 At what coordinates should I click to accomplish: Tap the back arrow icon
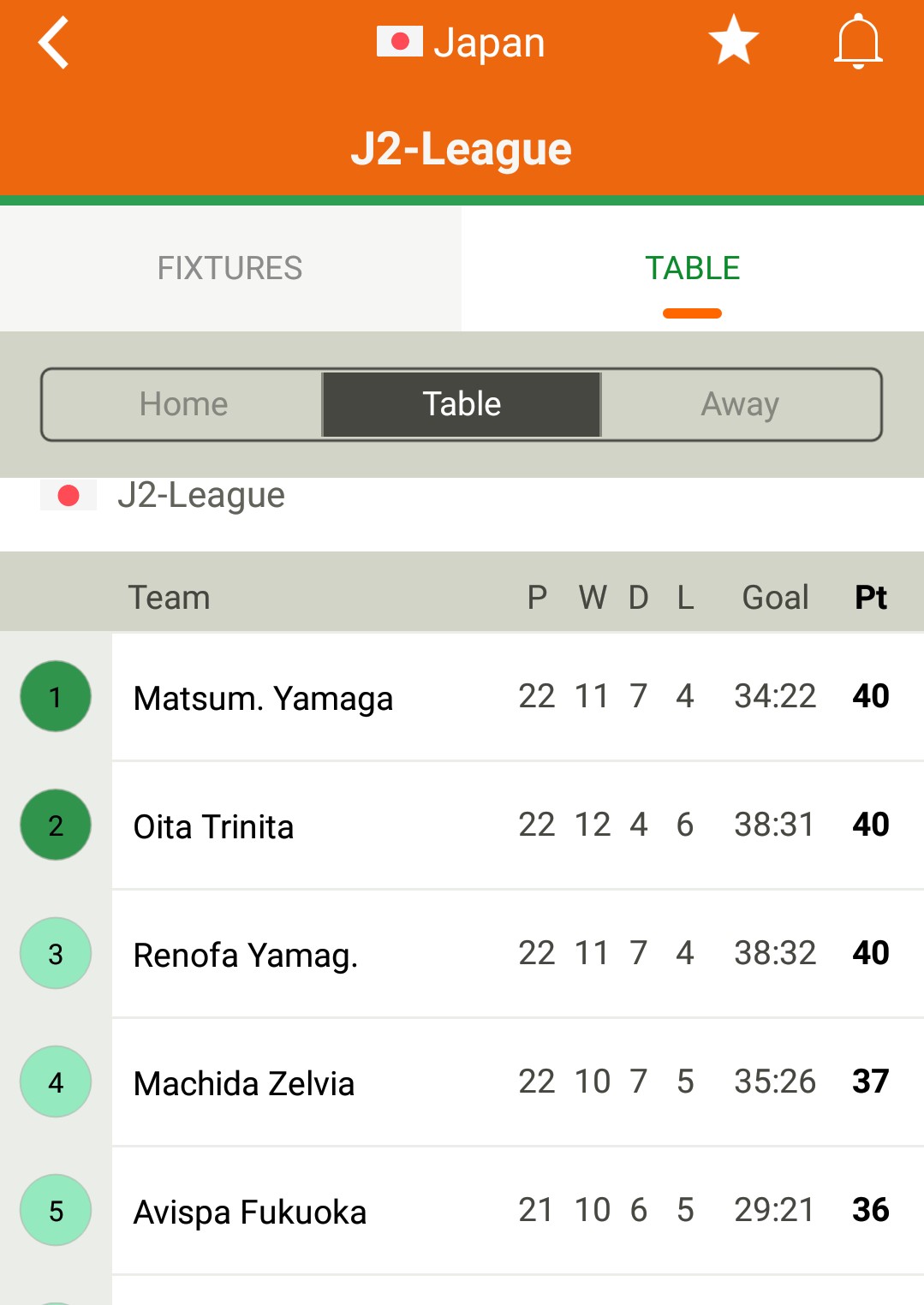[x=53, y=43]
